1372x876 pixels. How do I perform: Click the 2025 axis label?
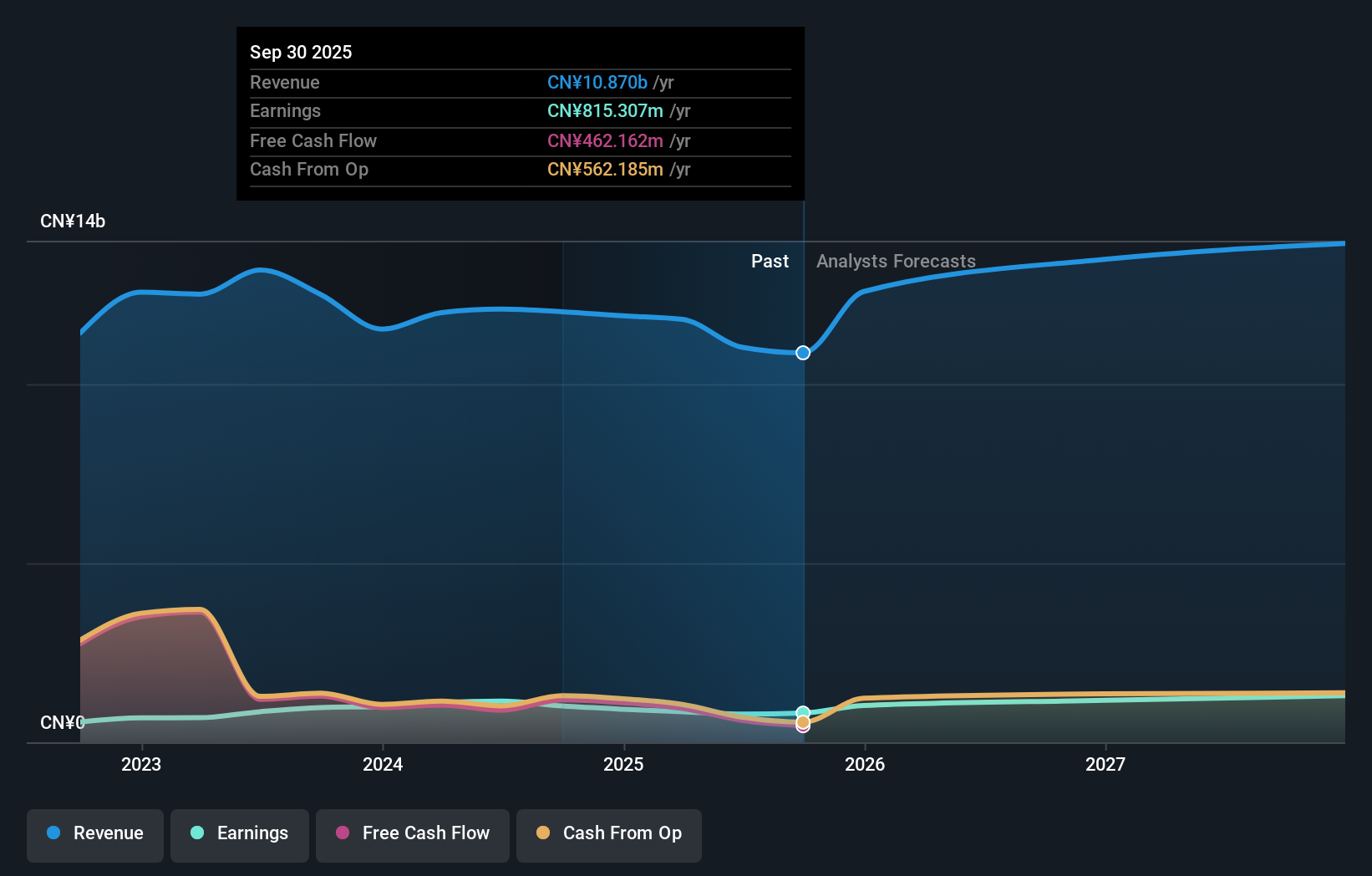tap(624, 764)
